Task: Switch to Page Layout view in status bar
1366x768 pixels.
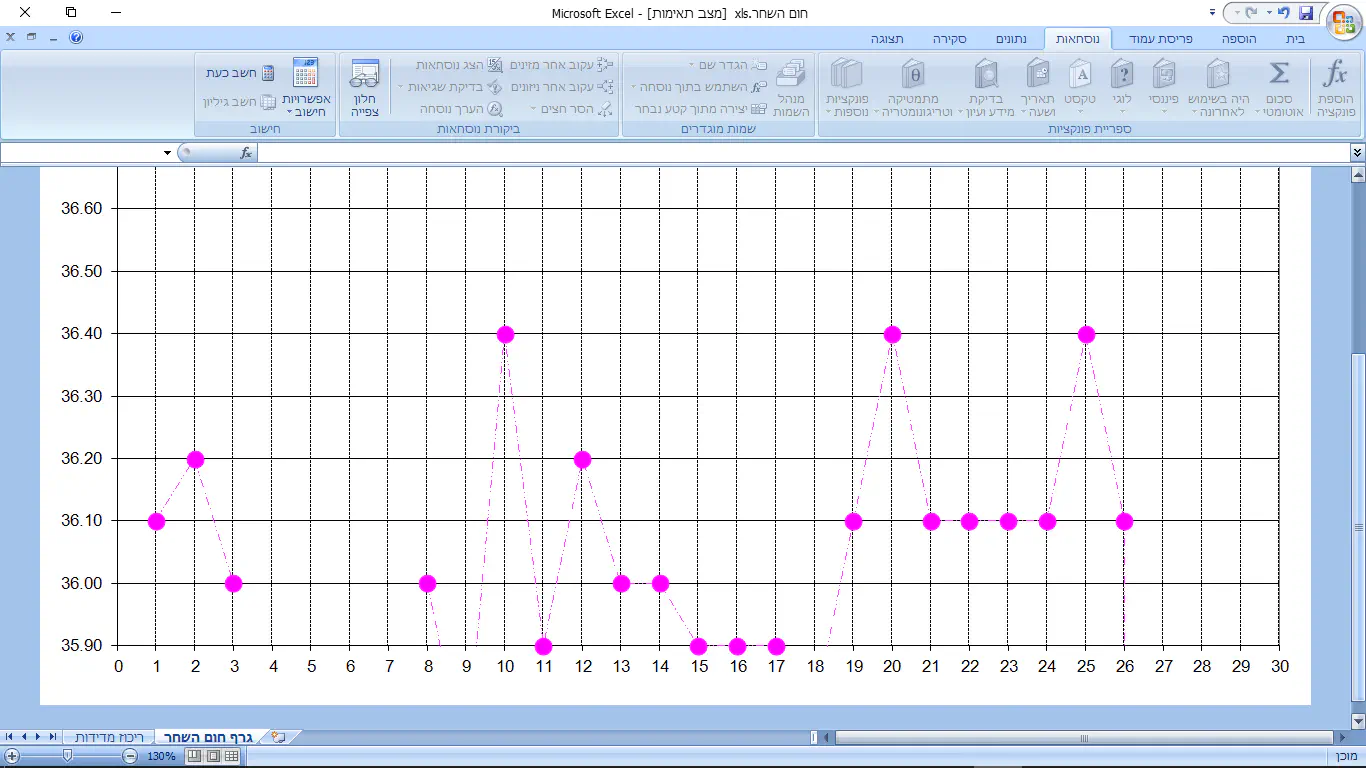Action: 213,756
